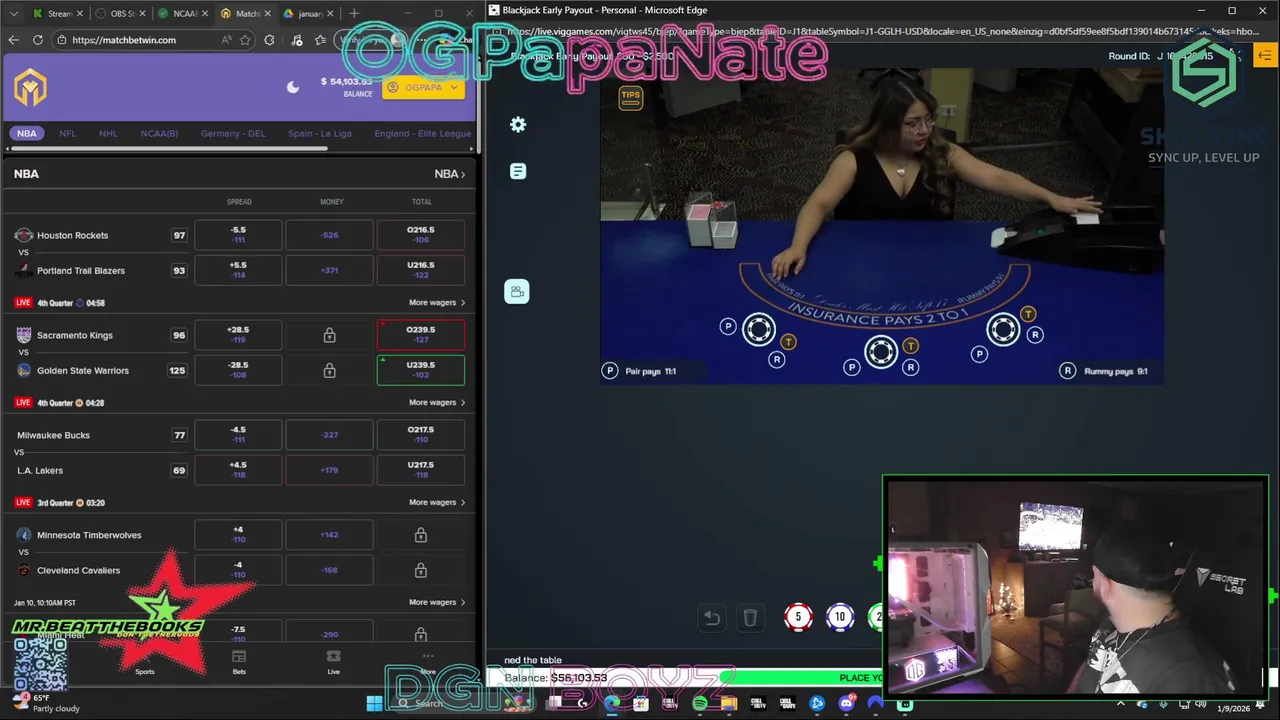Select NBA sport tab
1280x720 pixels.
(27, 133)
